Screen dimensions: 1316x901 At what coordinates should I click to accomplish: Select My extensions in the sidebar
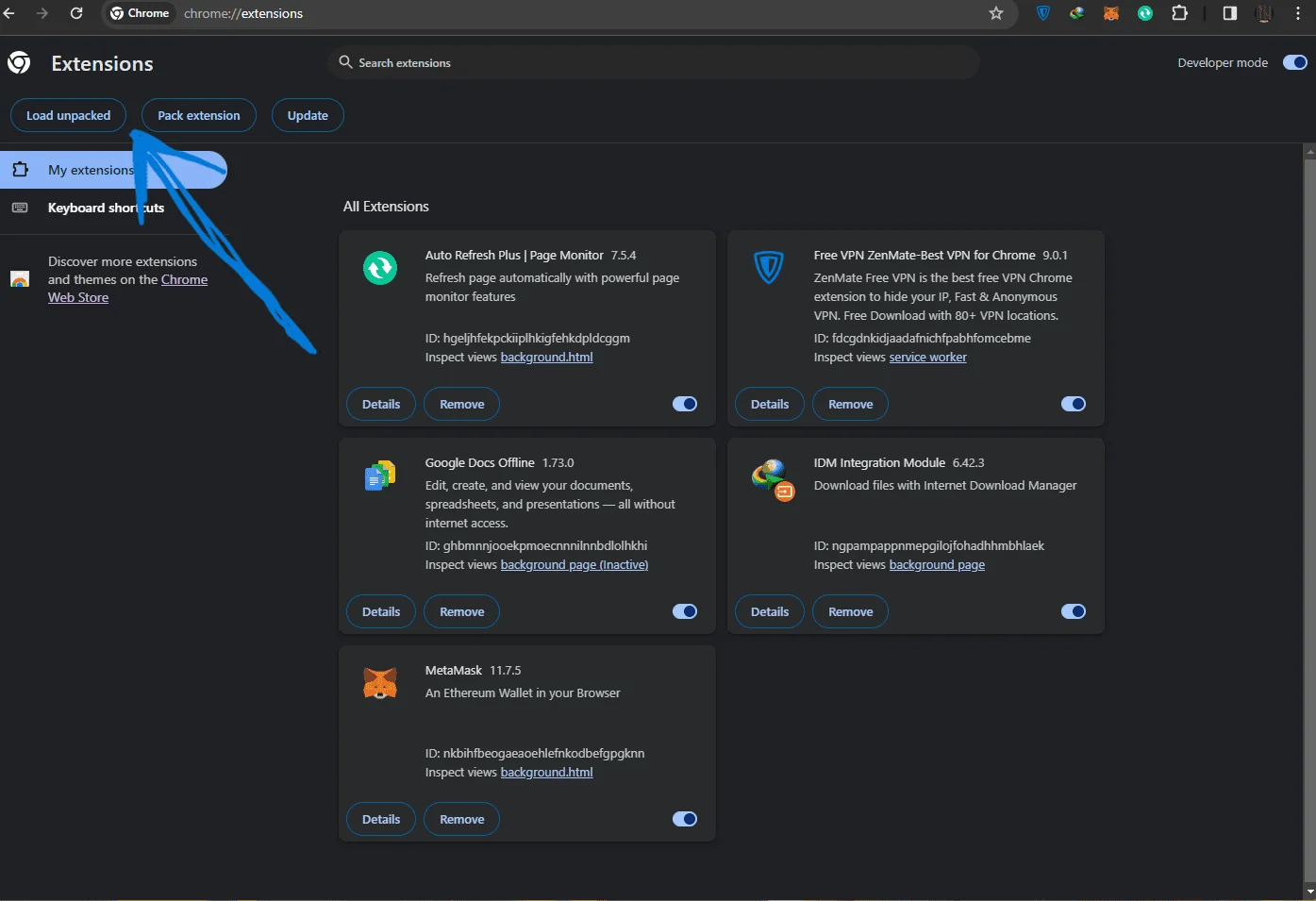pyautogui.click(x=113, y=170)
